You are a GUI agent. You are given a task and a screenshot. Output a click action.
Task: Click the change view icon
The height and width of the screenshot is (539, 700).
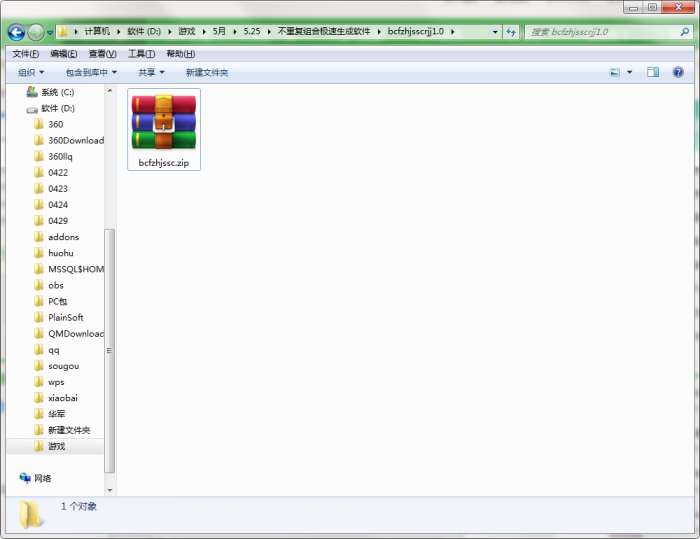click(x=615, y=72)
